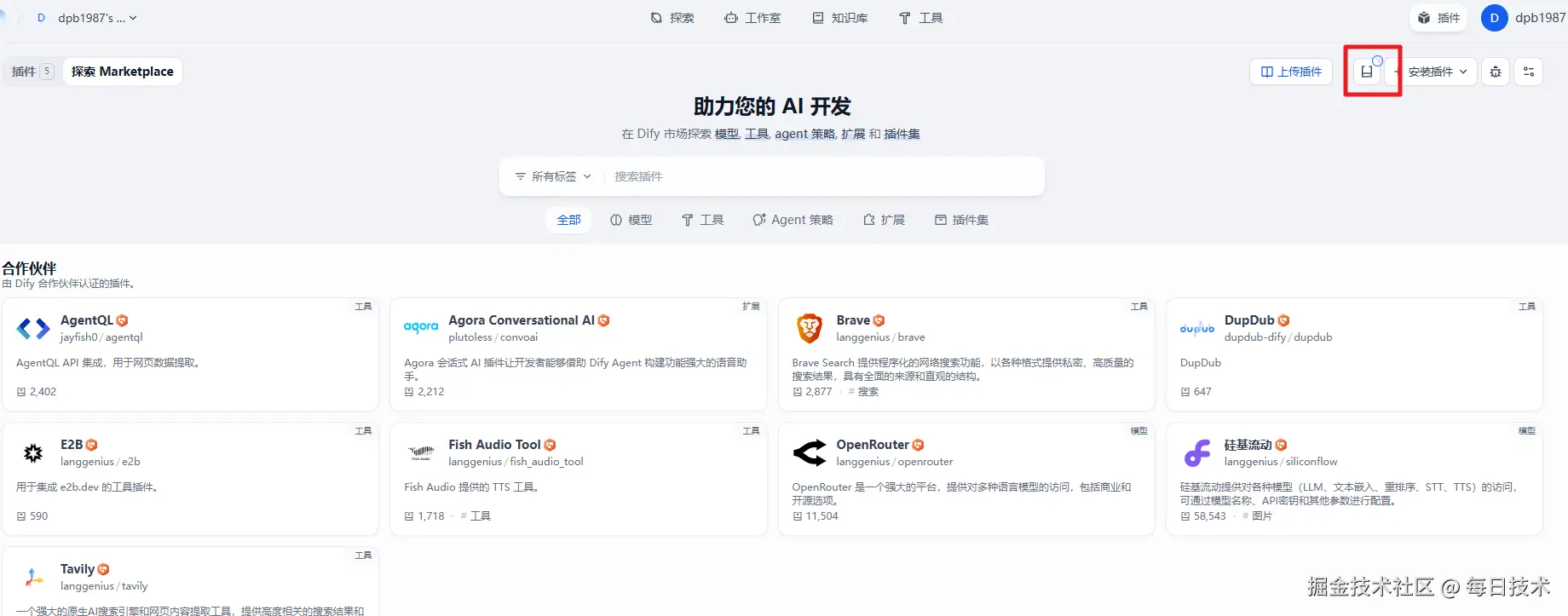This screenshot has width=1568, height=616.
Task: Expand the 安装插件 dropdown
Action: point(1433,72)
